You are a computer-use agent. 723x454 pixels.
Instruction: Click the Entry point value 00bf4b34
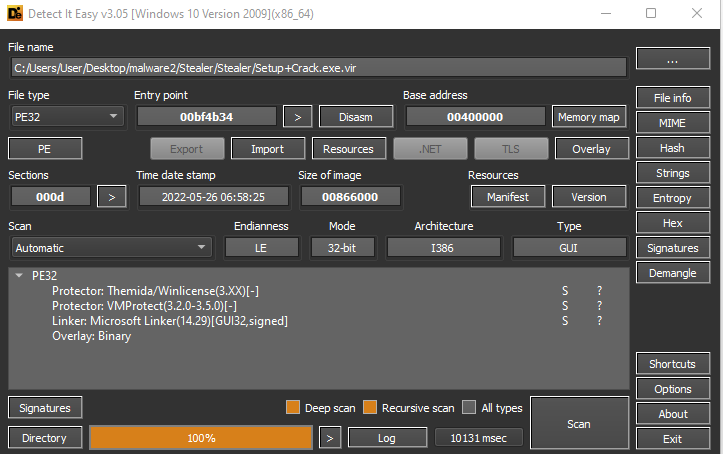pyautogui.click(x=207, y=117)
